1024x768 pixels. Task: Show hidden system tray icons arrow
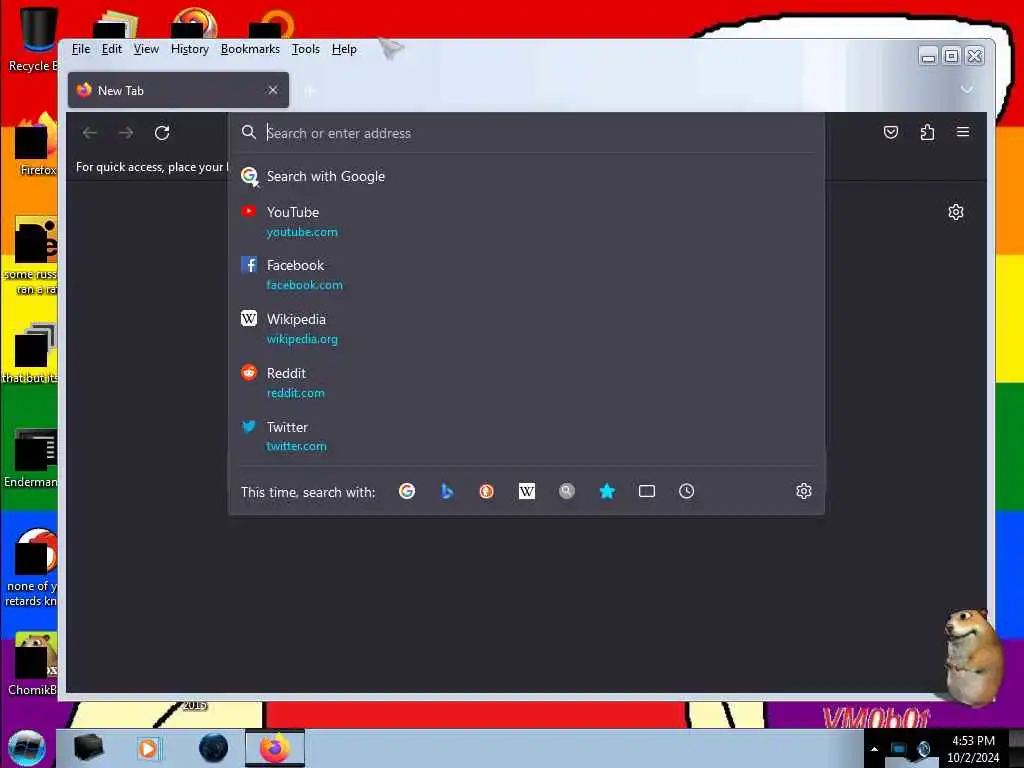[874, 749]
